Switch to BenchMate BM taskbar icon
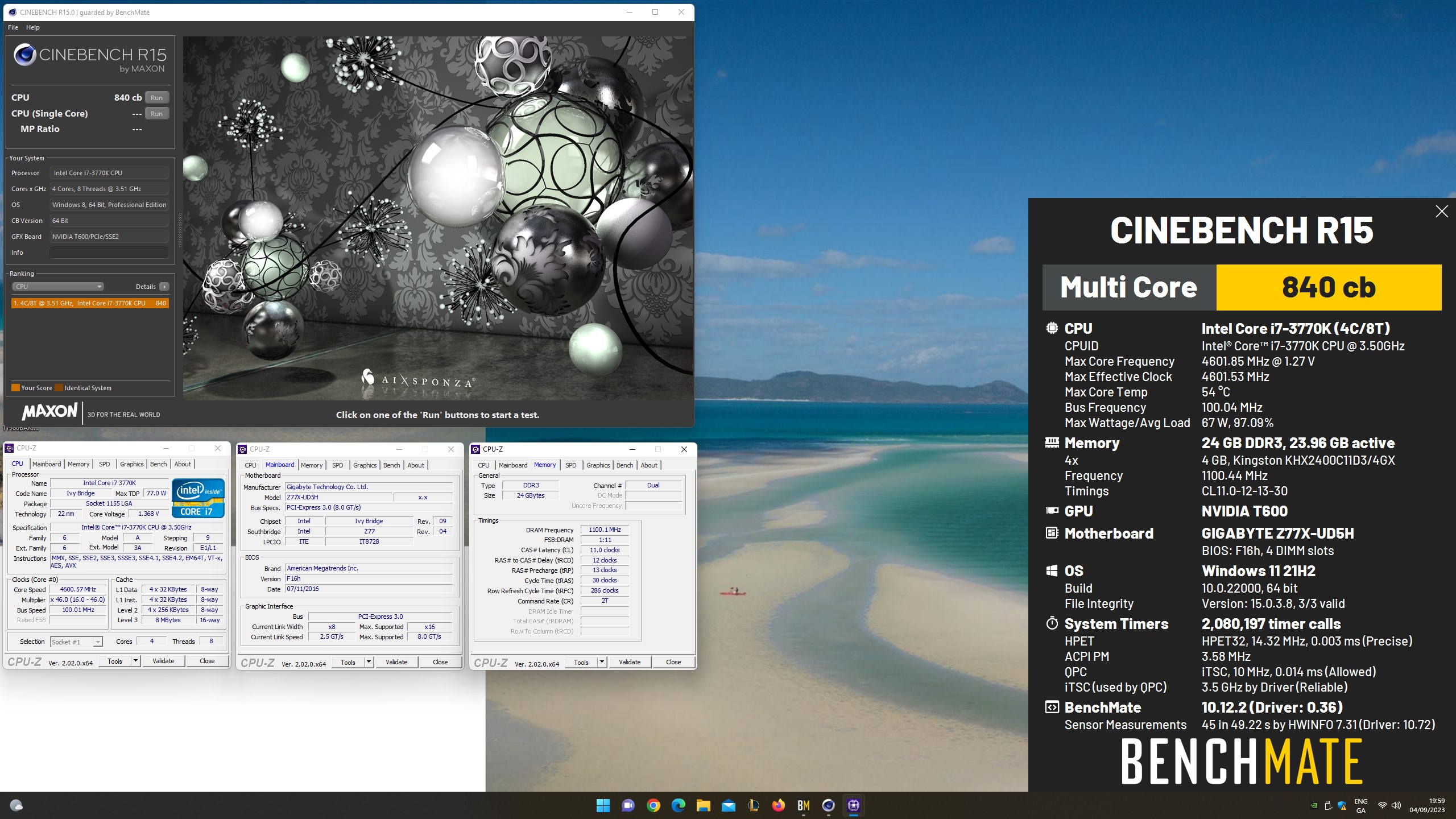Viewport: 1456px width, 819px height. coord(803,805)
